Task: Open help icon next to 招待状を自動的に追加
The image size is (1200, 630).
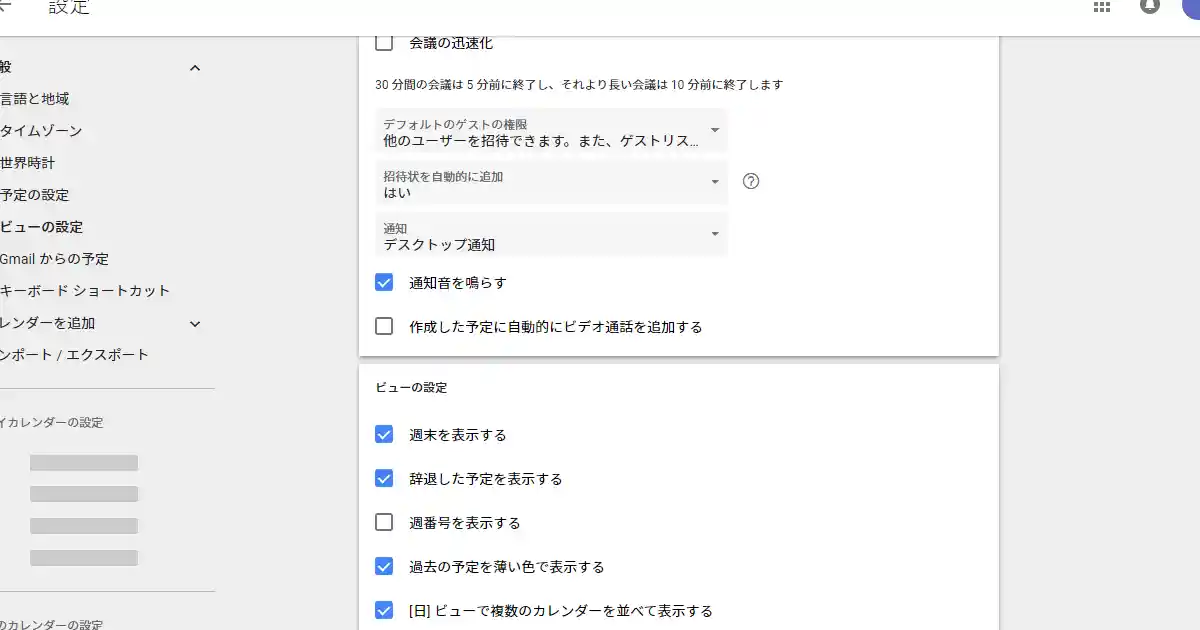Action: pos(751,181)
